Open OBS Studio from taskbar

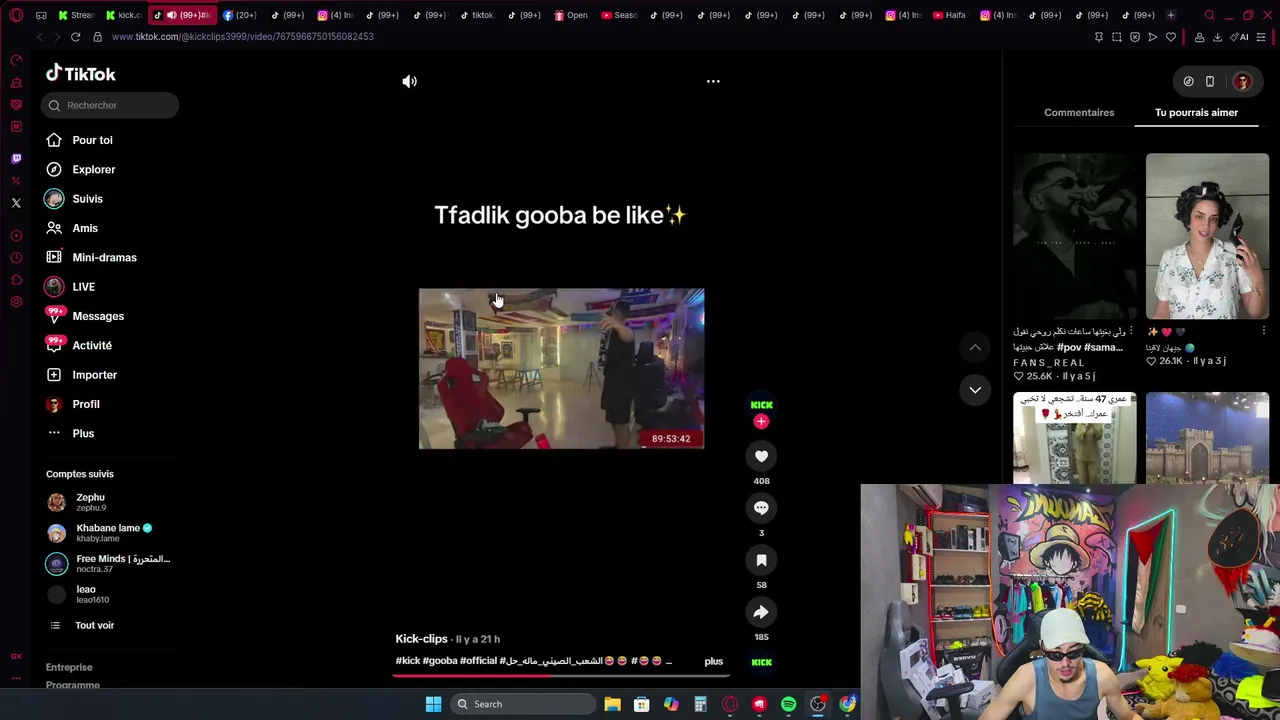[x=818, y=704]
